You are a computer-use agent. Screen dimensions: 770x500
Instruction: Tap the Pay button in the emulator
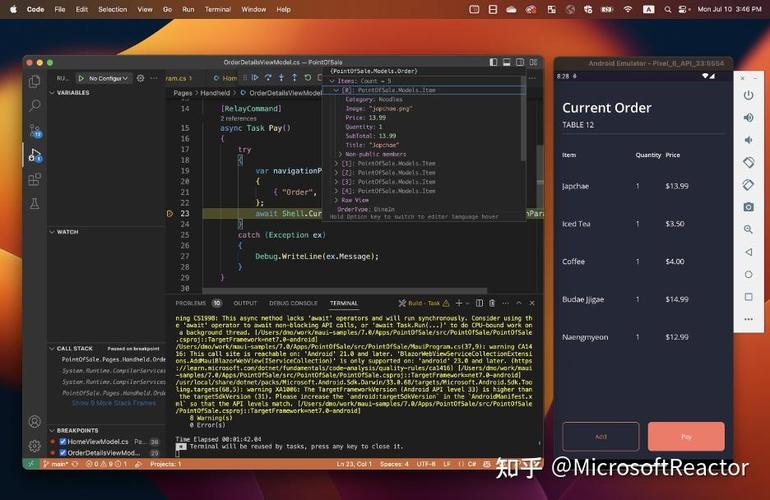686,436
